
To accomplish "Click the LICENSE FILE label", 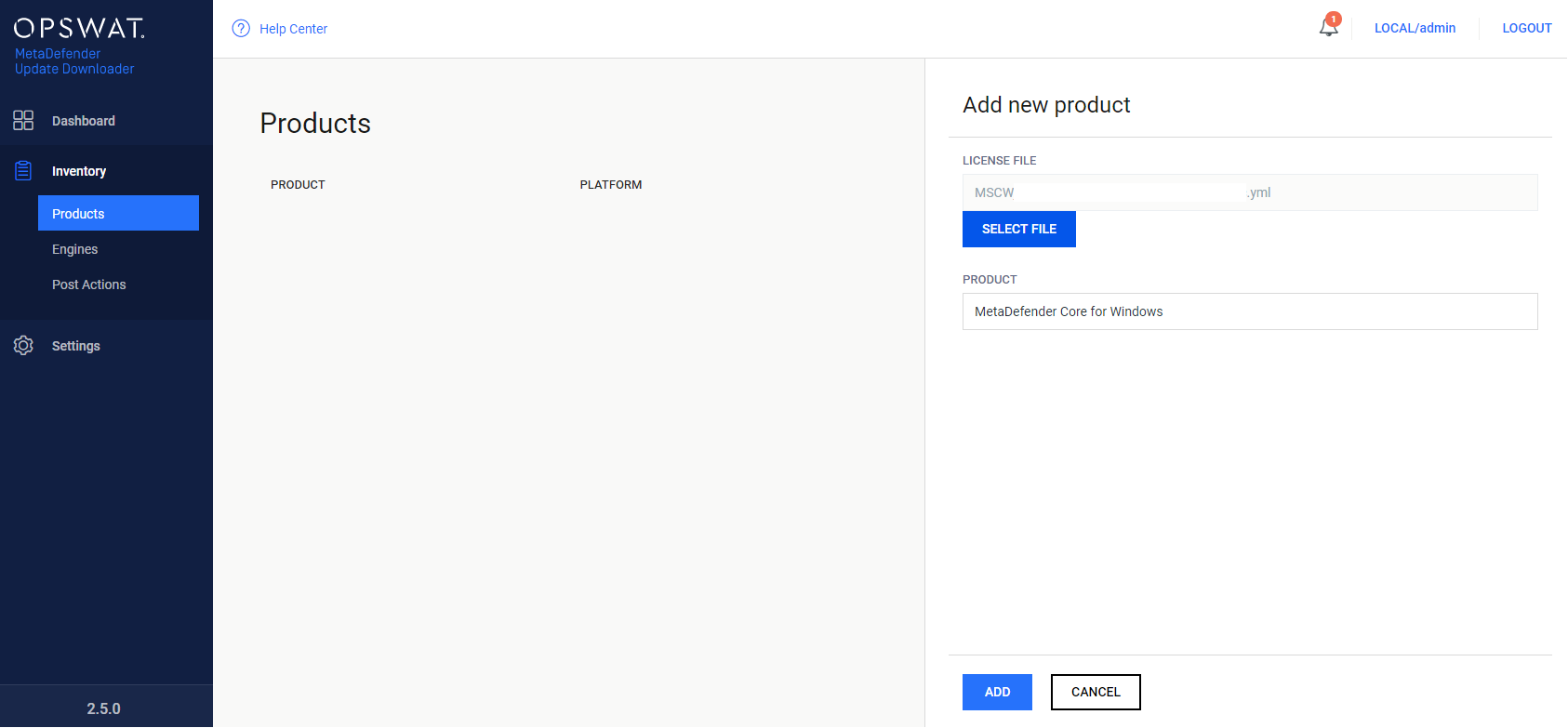I will click(x=999, y=161).
